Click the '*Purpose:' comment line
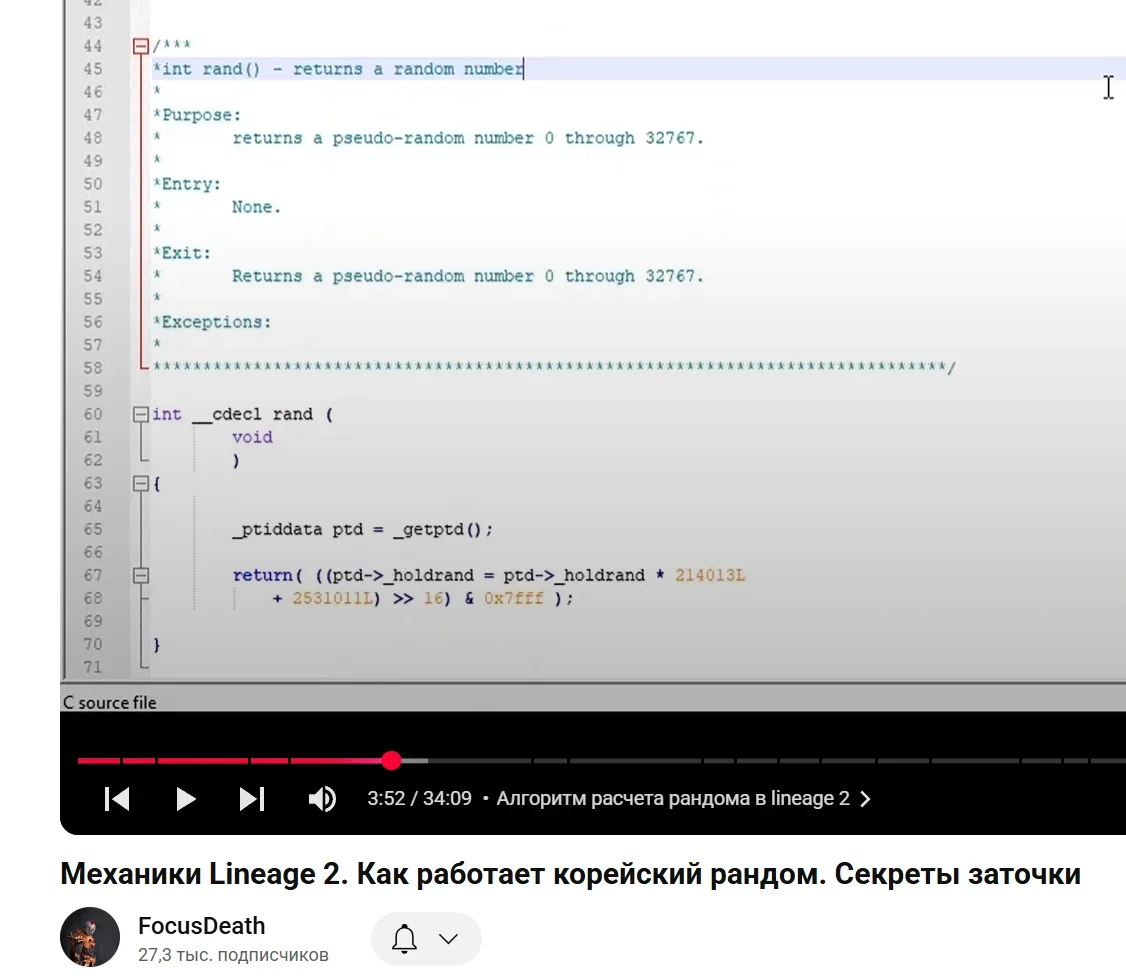 click(x=197, y=115)
